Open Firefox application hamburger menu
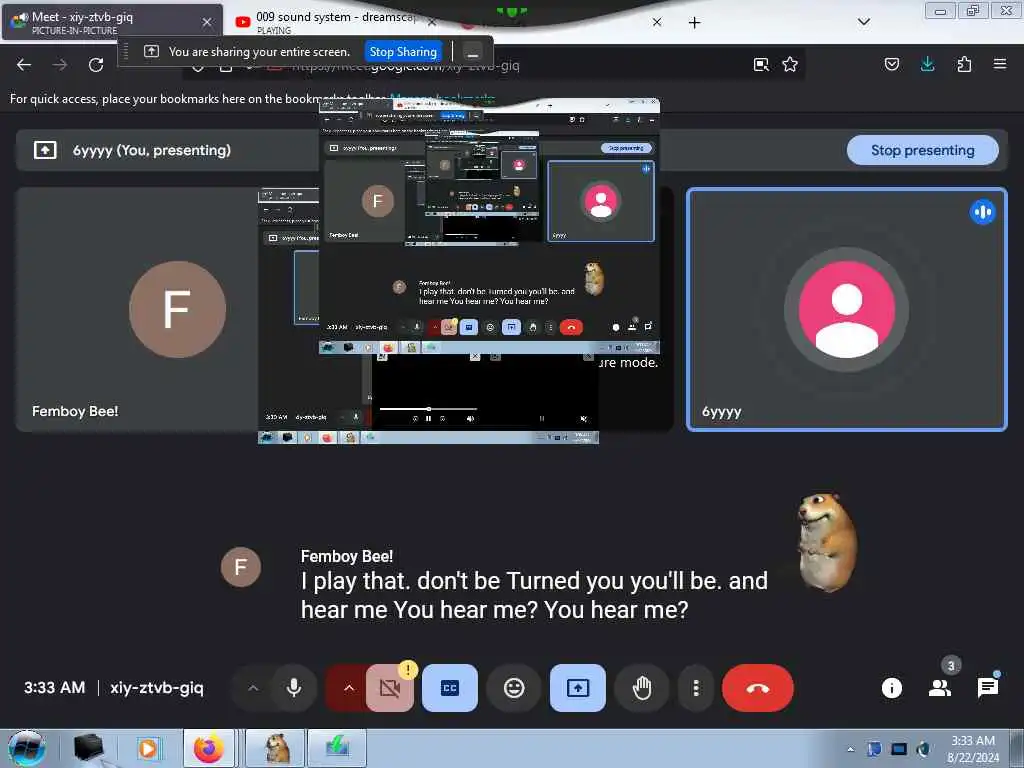1024x768 pixels. pyautogui.click(x=1000, y=64)
